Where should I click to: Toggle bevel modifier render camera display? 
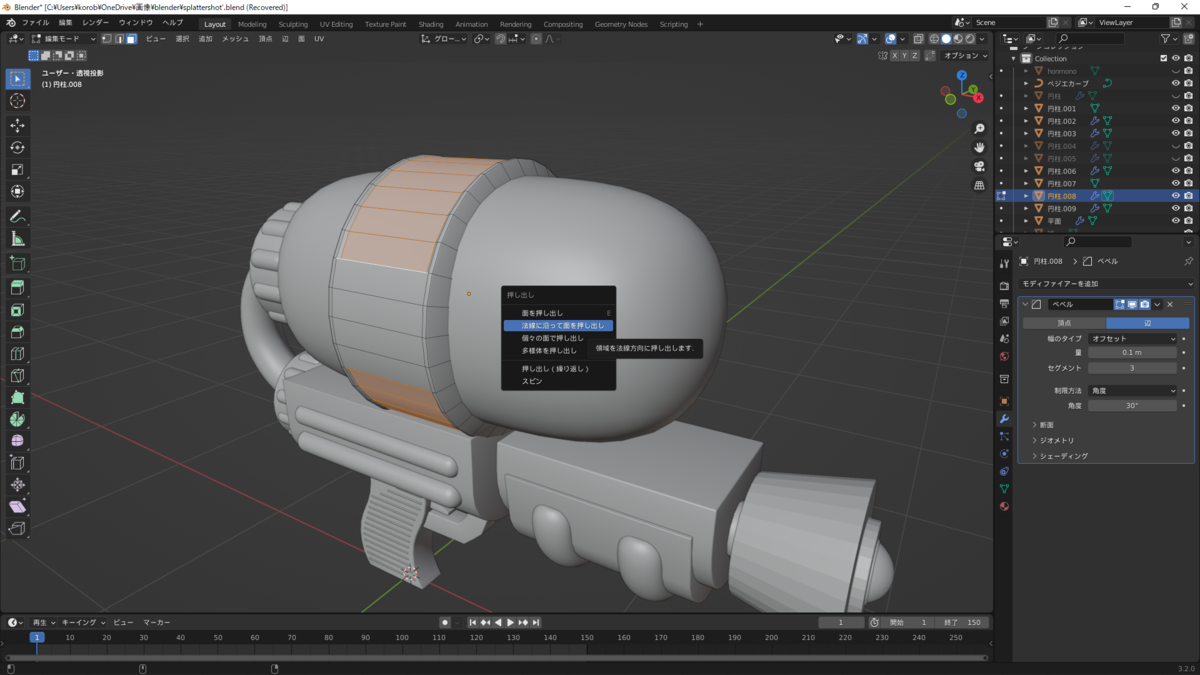[x=1145, y=304]
